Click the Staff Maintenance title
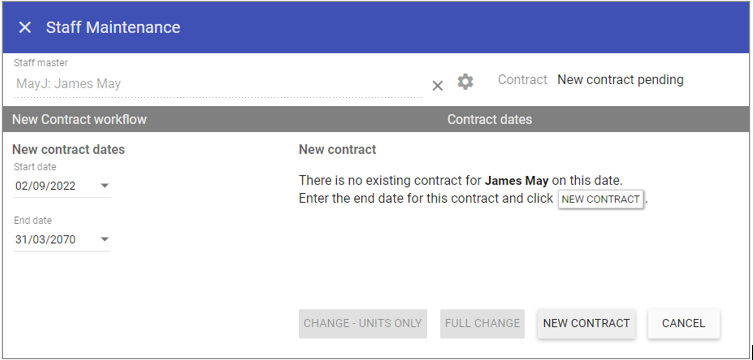 (113, 27)
